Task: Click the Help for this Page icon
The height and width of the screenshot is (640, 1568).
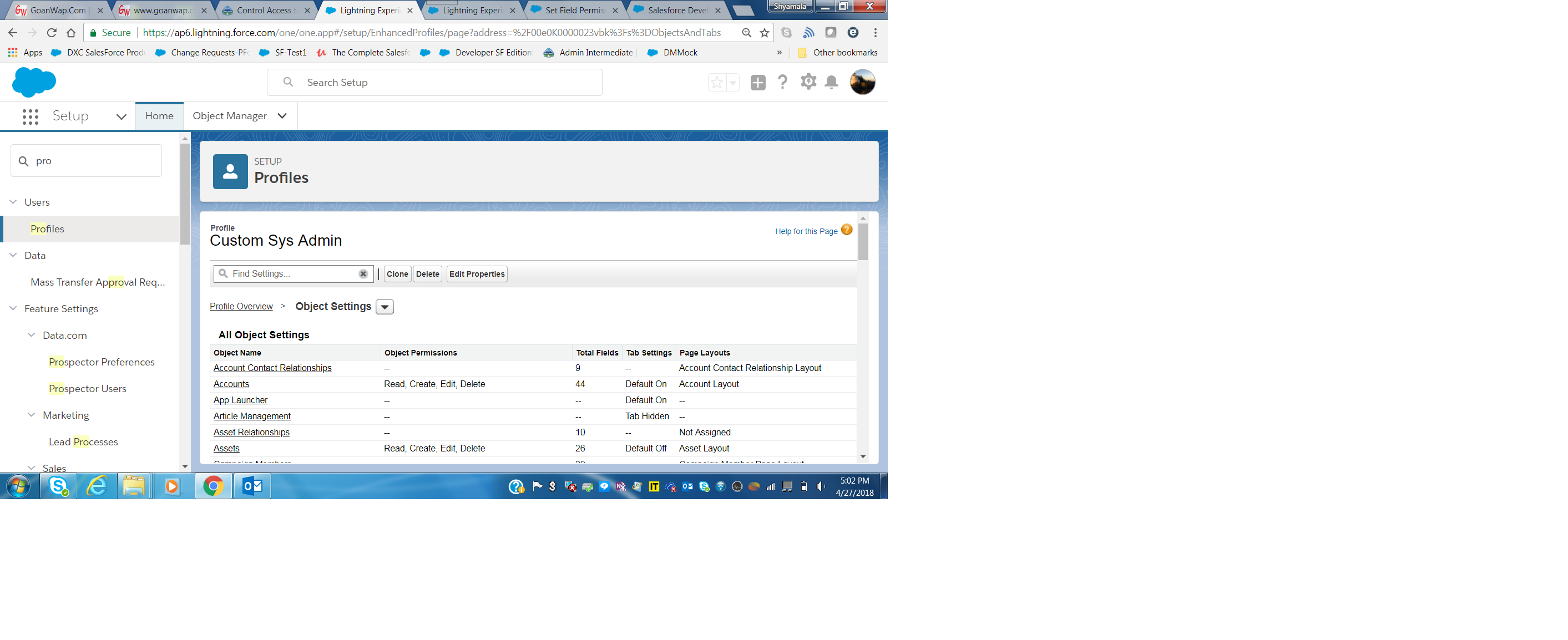Action: 846,230
